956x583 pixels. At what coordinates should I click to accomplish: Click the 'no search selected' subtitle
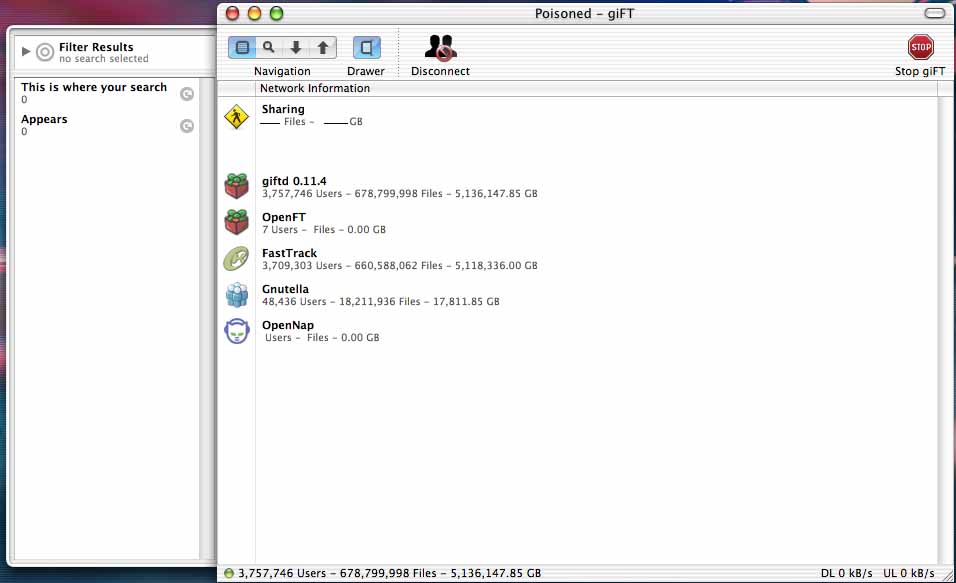[x=104, y=59]
